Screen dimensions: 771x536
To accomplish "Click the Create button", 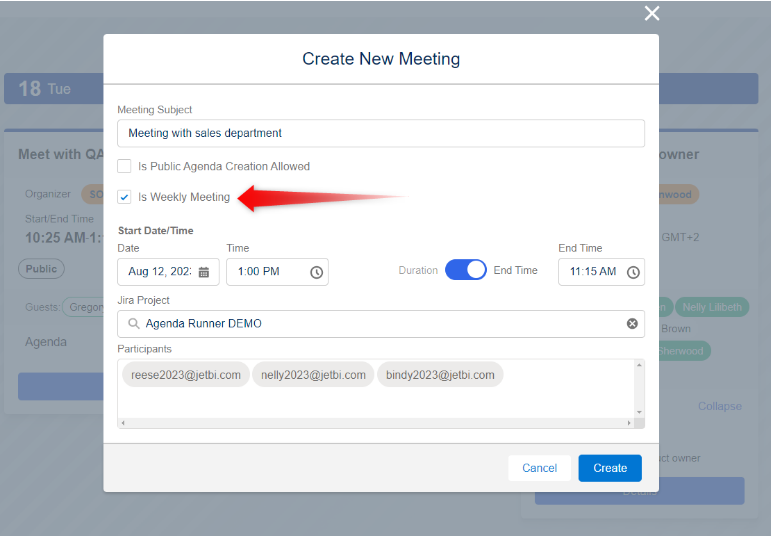I will tap(610, 468).
